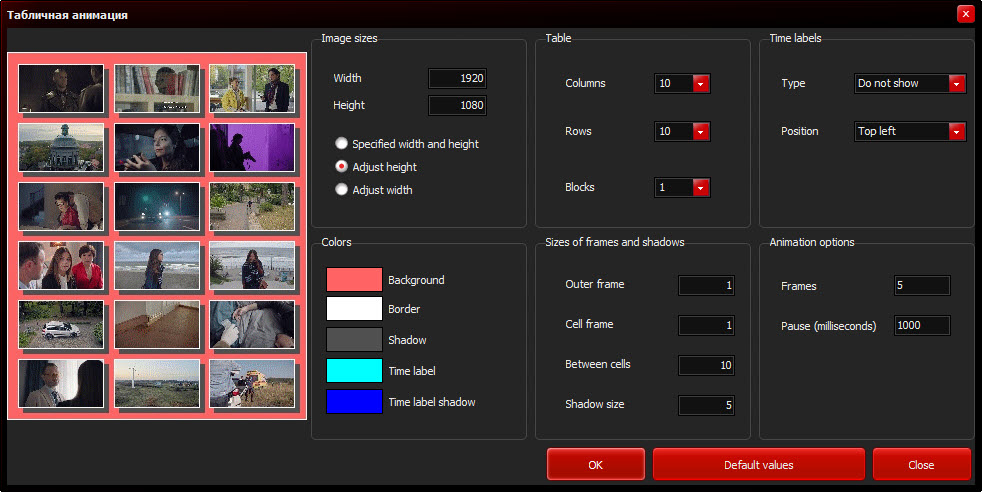This screenshot has width=982, height=492.
Task: Select the white car aerial thumbnail
Action: 61,324
